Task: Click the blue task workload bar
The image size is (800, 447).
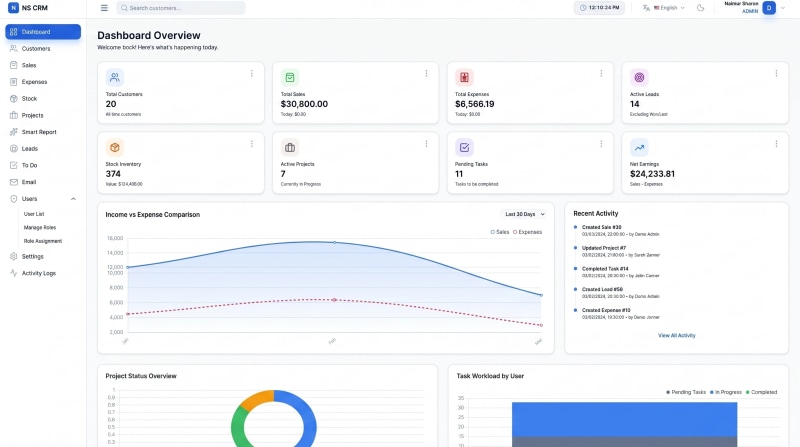Action: click(624, 419)
